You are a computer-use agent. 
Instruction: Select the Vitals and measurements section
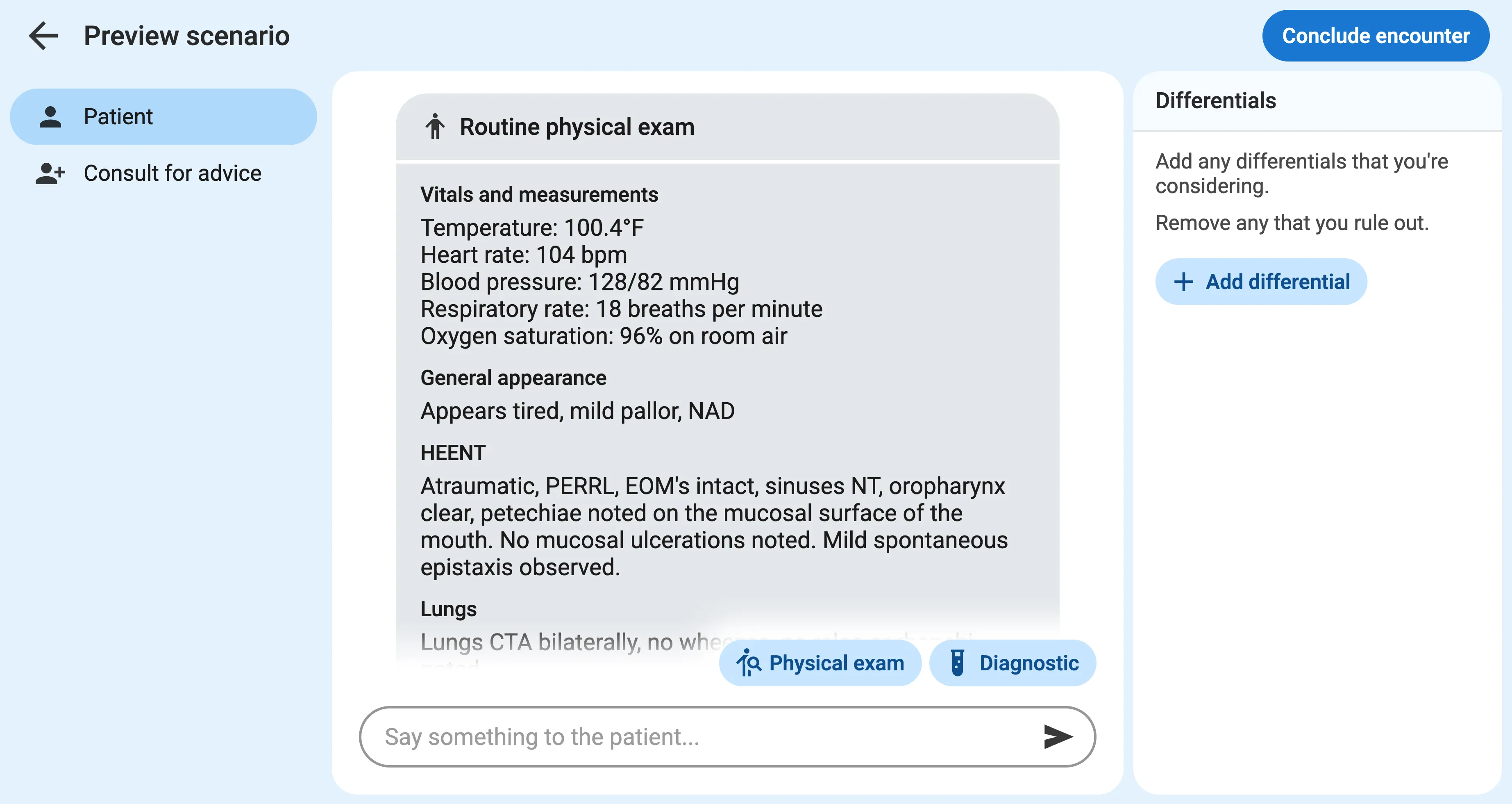[x=539, y=194]
